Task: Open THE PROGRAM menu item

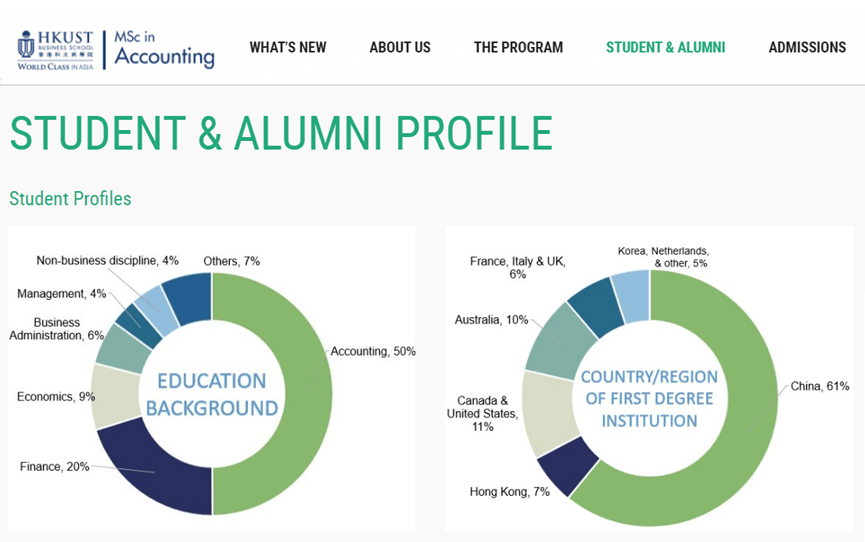Action: pos(518,47)
